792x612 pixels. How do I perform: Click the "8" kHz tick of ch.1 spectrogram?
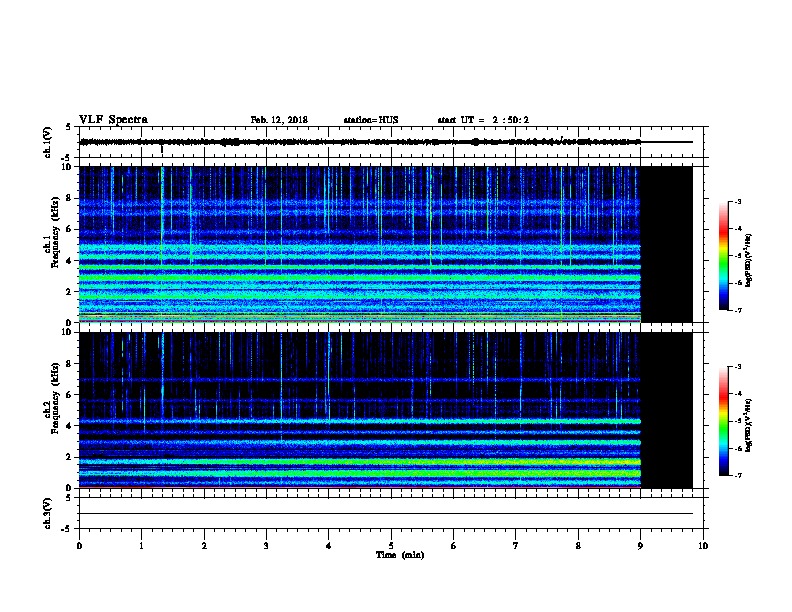point(69,198)
